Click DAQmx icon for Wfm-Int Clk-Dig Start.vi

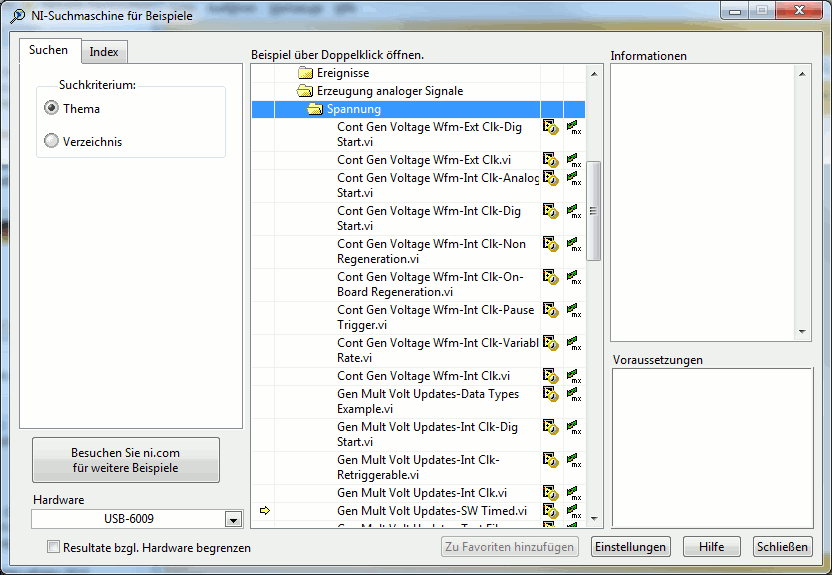(x=574, y=211)
